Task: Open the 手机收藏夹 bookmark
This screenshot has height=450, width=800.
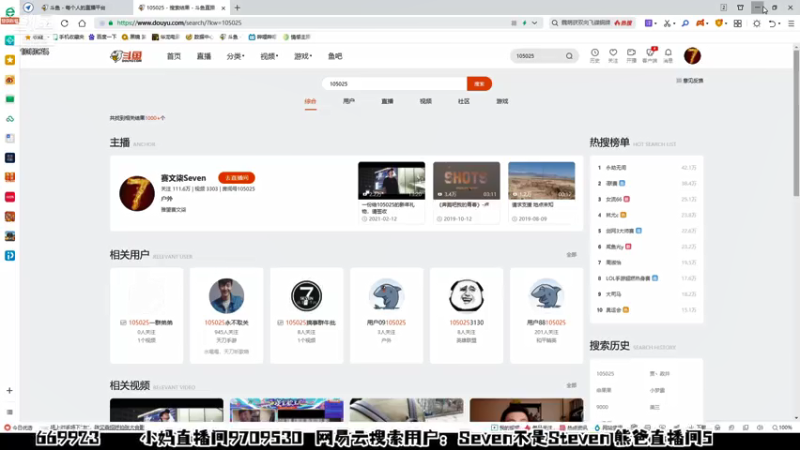Action: [x=68, y=37]
